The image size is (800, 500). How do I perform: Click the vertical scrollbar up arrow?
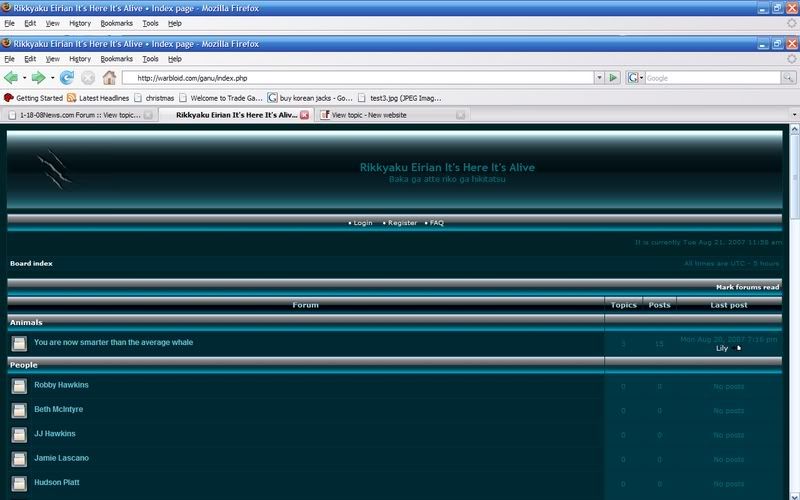[x=794, y=130]
